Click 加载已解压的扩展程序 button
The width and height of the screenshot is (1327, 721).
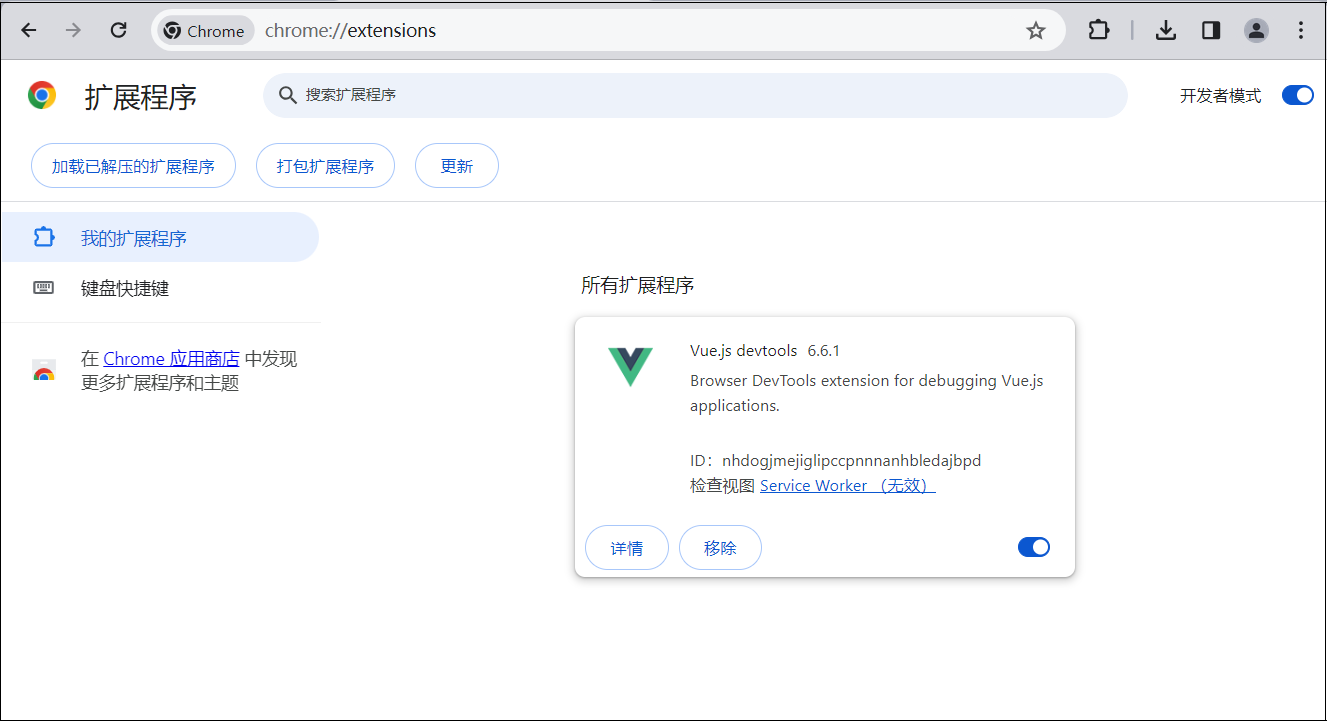pyautogui.click(x=133, y=166)
